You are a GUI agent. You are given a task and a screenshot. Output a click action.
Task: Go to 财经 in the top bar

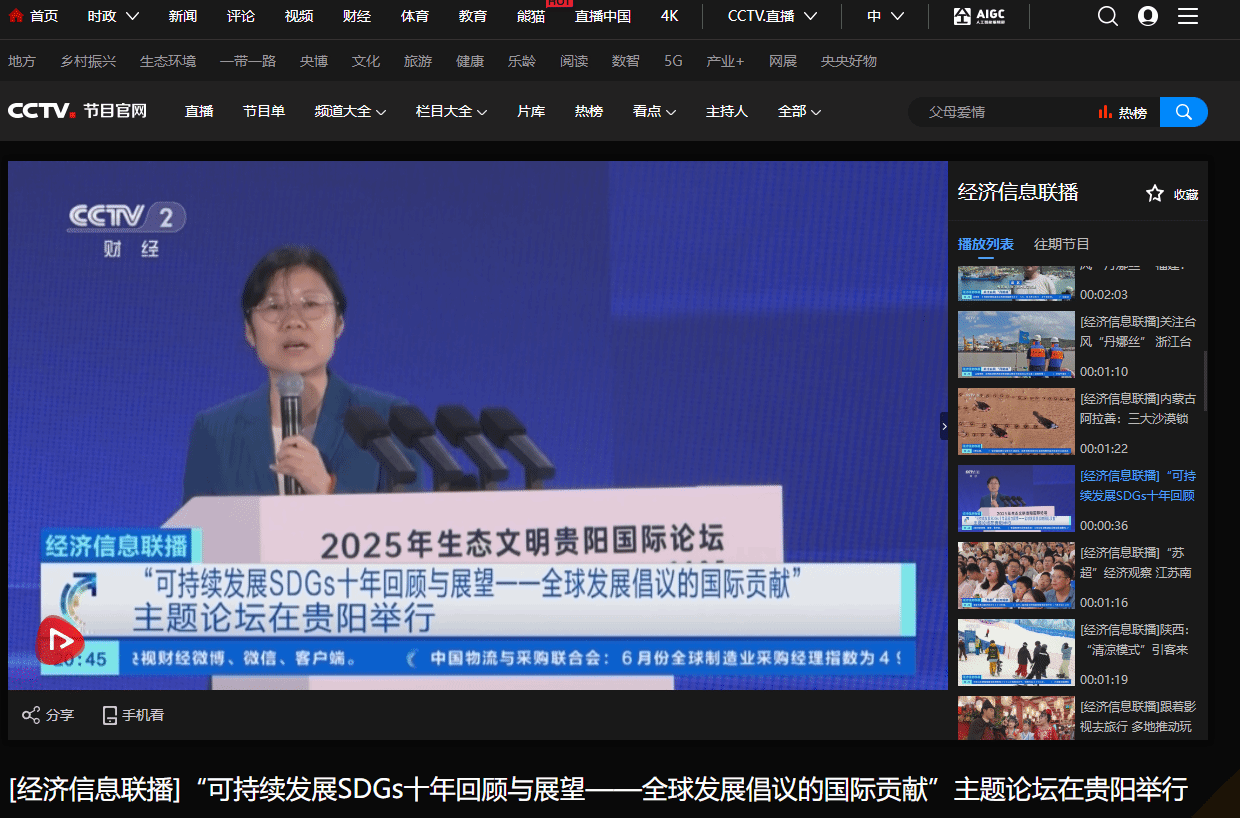pos(357,16)
